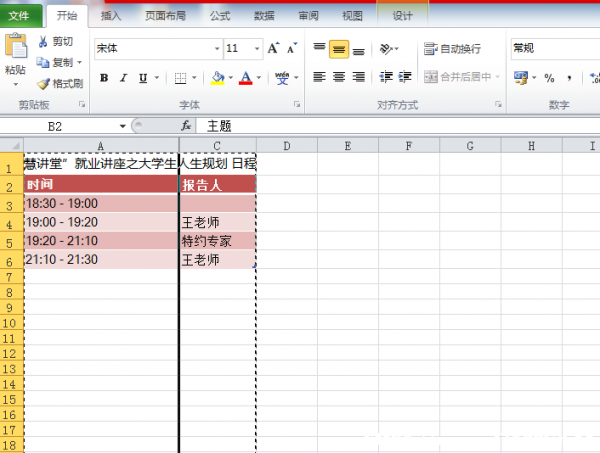Increase font size with large A icon
The width and height of the screenshot is (600, 453).
(273, 48)
